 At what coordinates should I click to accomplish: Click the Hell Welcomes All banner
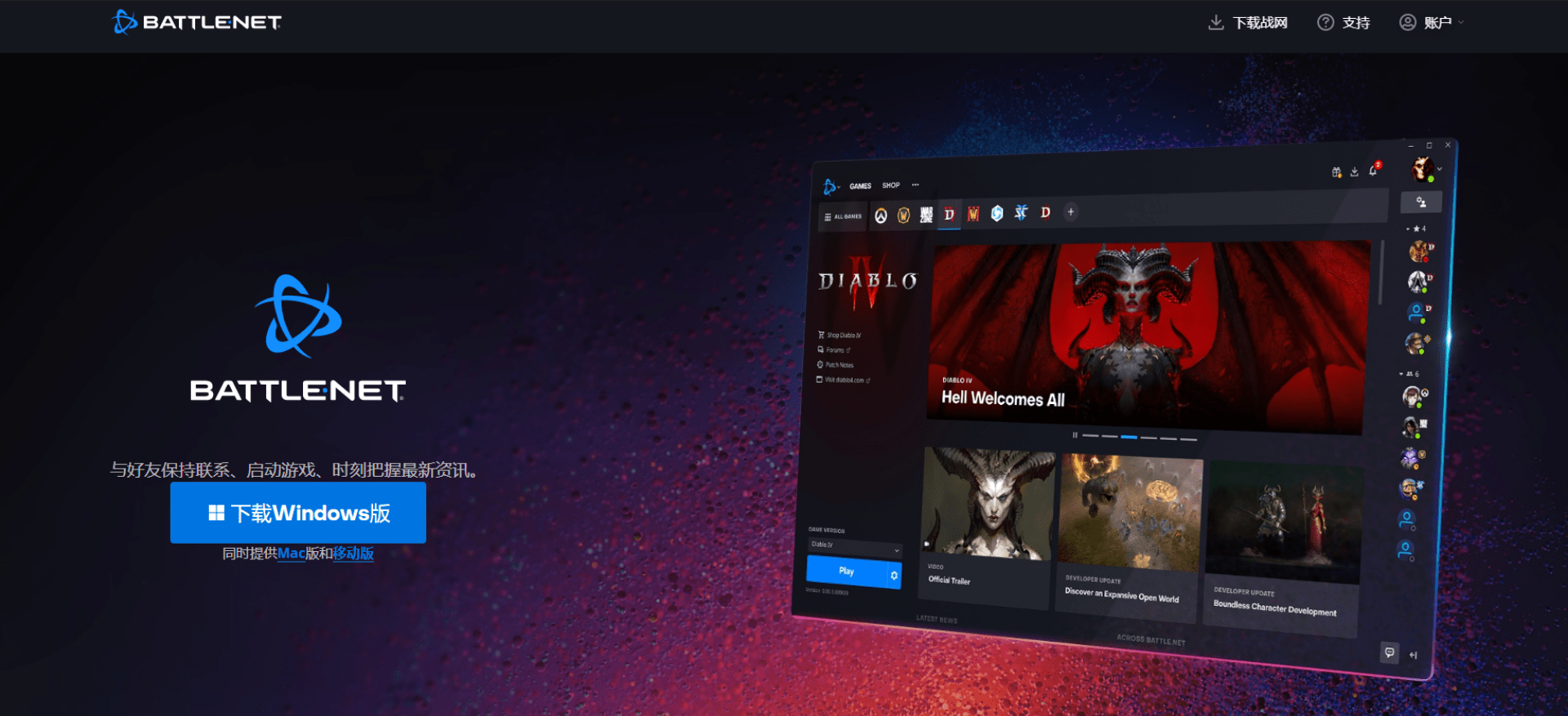(x=1147, y=336)
